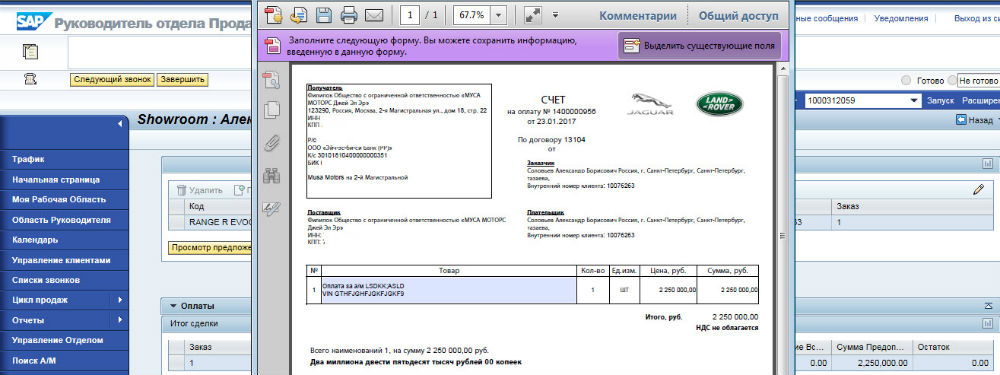Open the Комментарии panel
Viewport: 1000px width, 375px height.
pos(638,15)
